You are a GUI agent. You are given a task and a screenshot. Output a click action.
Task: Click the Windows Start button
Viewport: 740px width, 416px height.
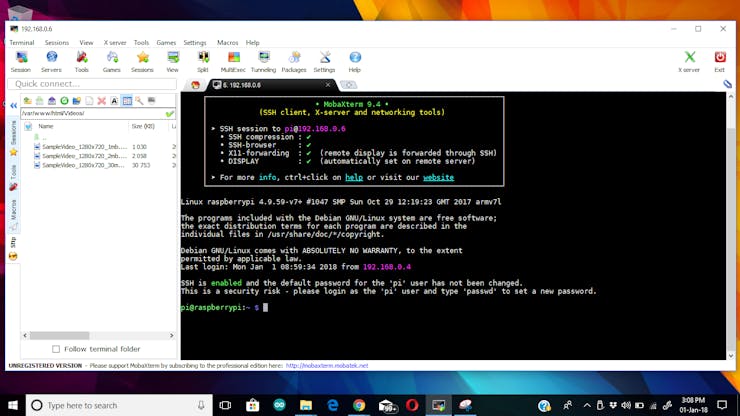(x=13, y=405)
